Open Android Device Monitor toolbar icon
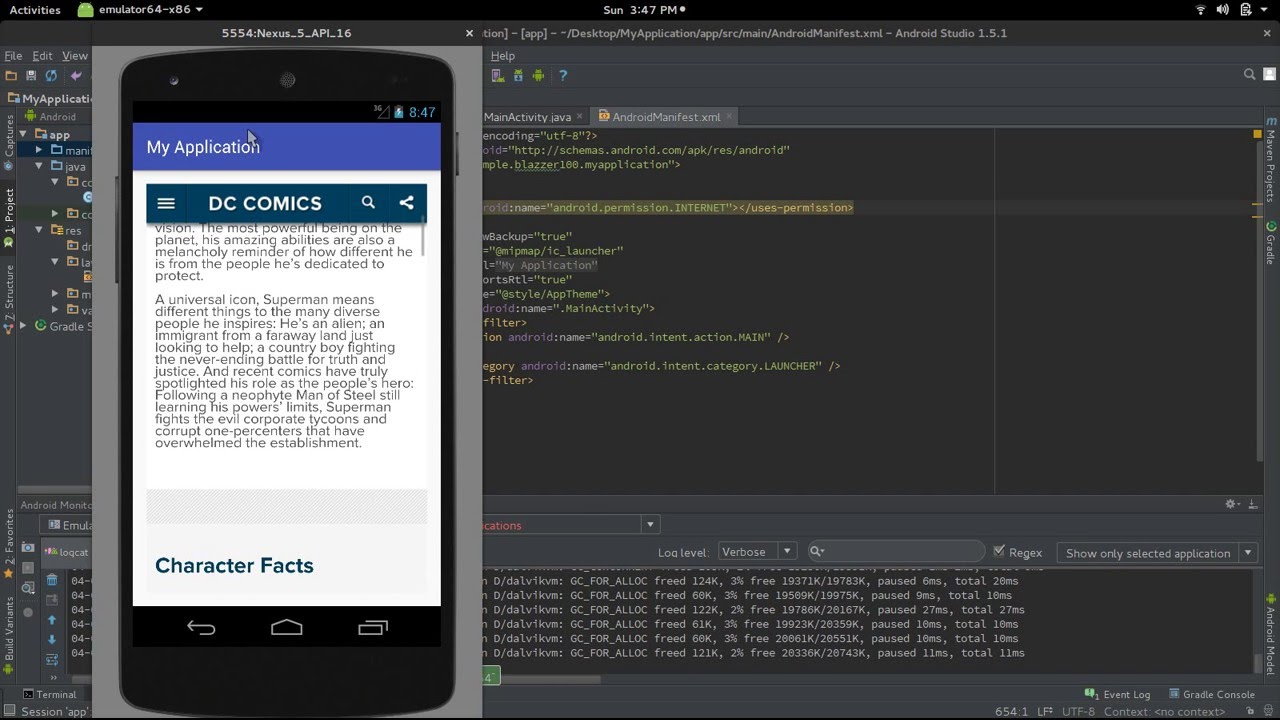The width and height of the screenshot is (1280, 720). [x=539, y=75]
